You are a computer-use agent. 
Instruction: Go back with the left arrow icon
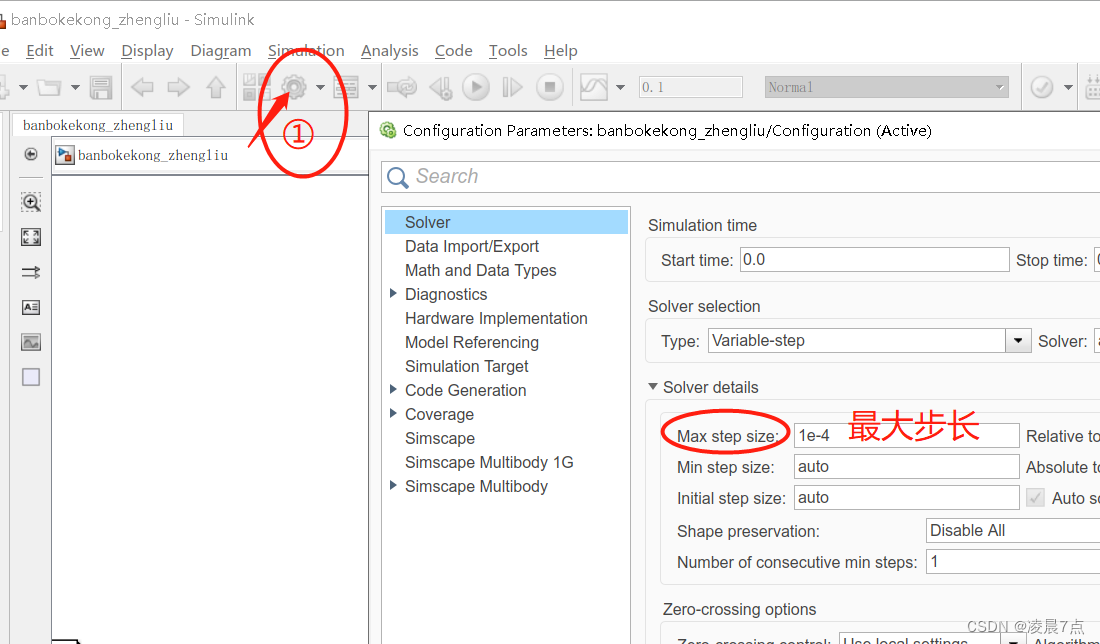pos(142,88)
